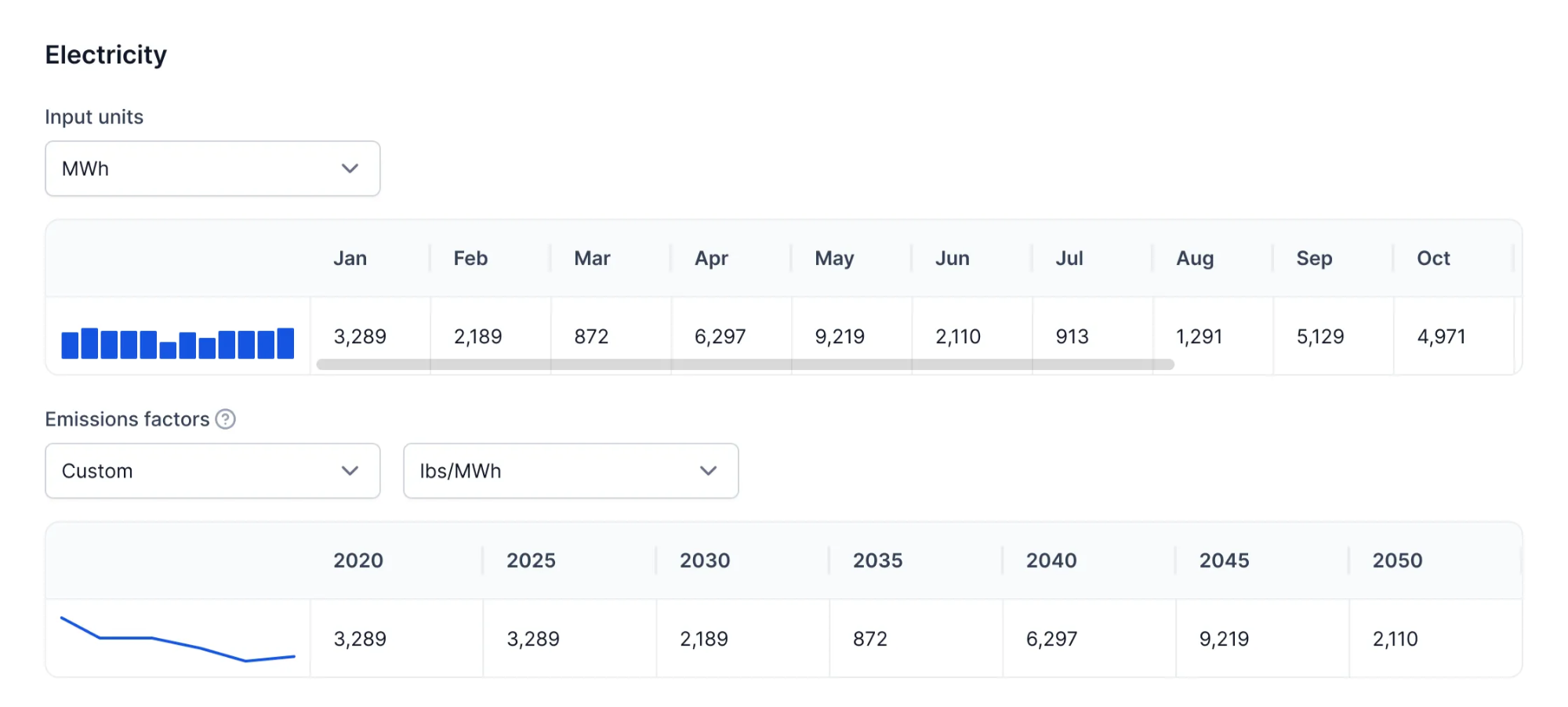The width and height of the screenshot is (1568, 707).
Task: Click the emissions factor trend line chart
Action: 178,639
